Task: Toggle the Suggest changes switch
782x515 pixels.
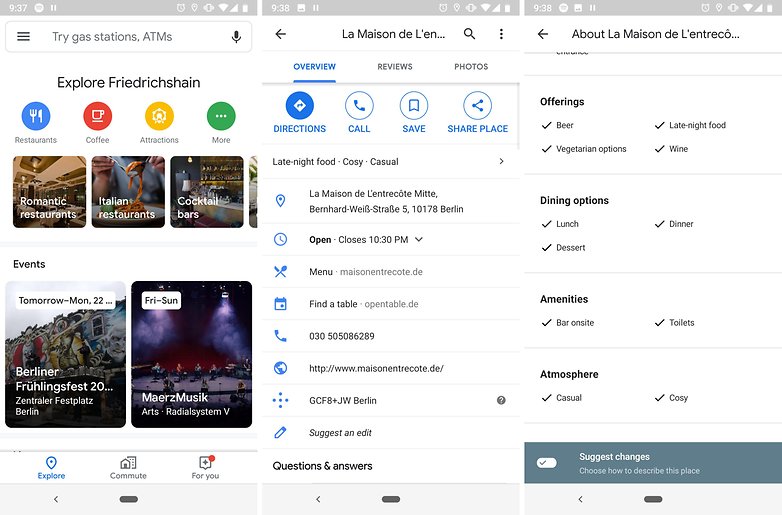Action: point(547,463)
